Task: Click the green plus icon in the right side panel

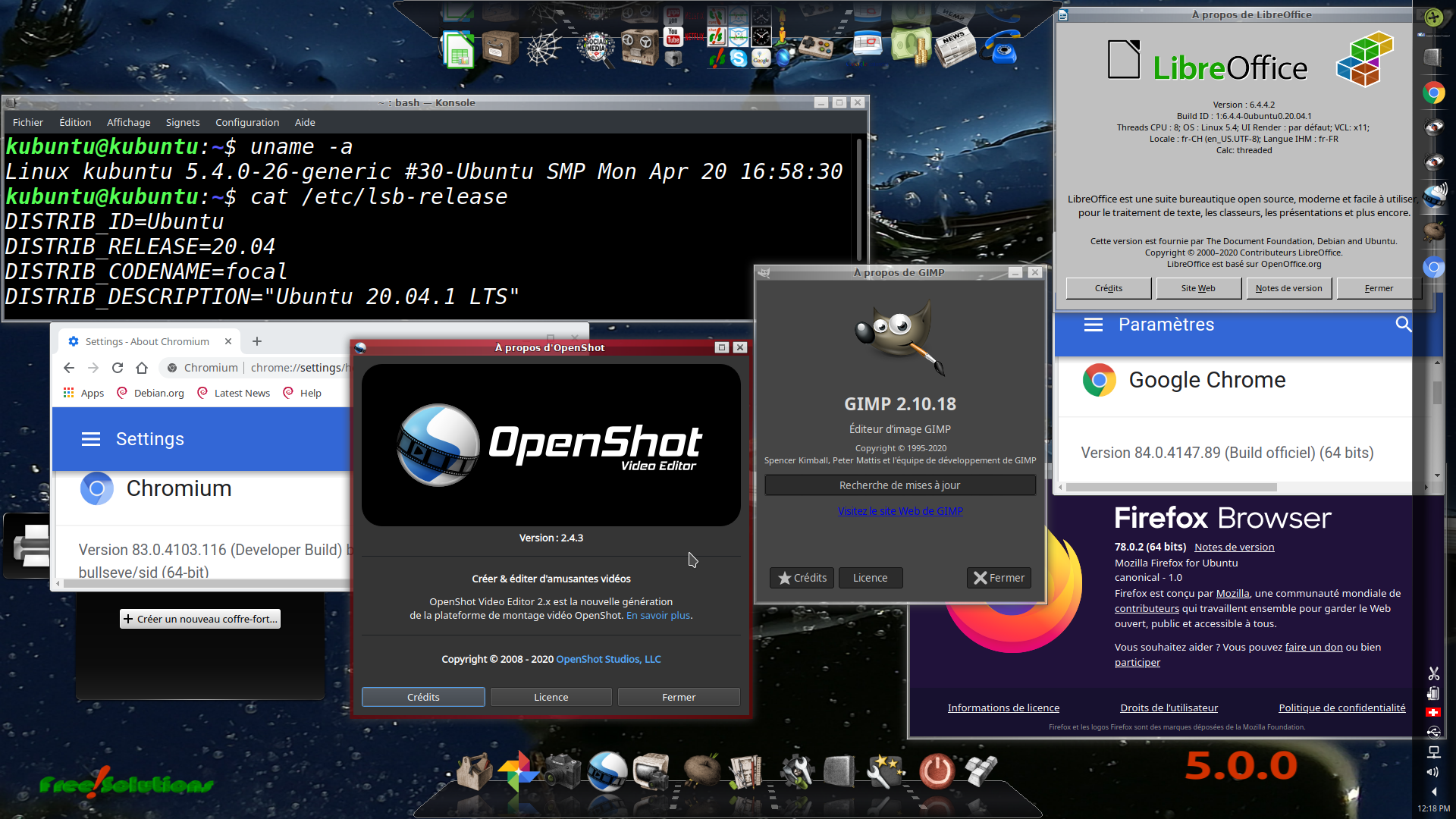Action: pyautogui.click(x=1433, y=17)
